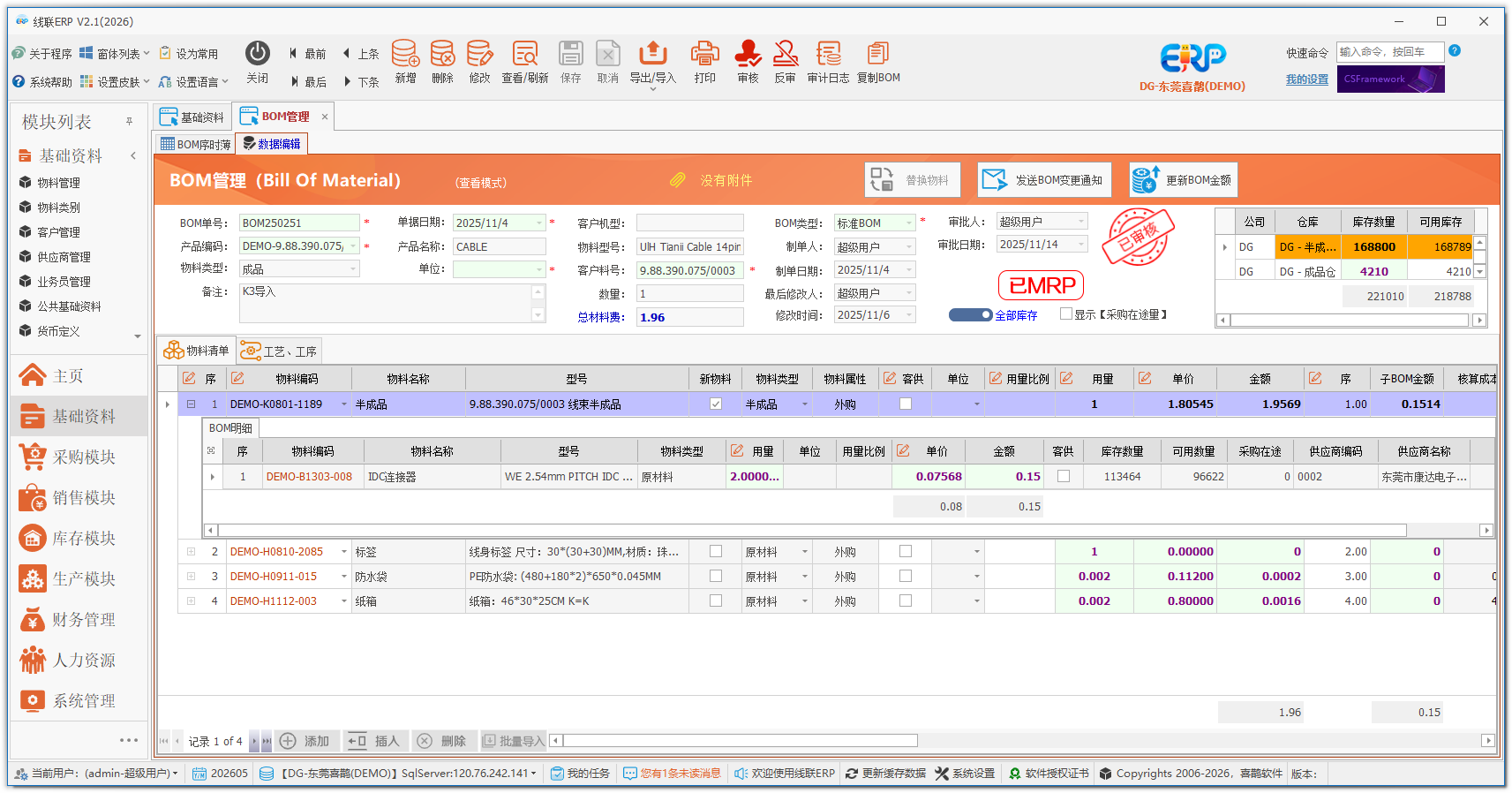Open the 主页 home module

79,376
